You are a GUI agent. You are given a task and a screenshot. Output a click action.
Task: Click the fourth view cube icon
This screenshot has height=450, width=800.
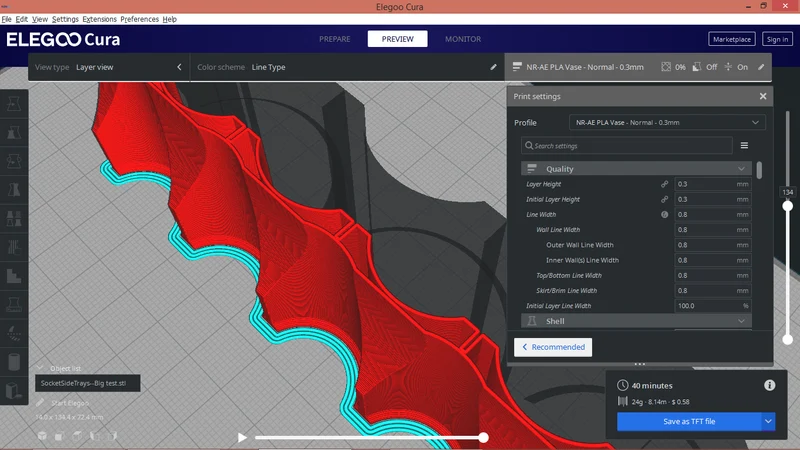click(x=94, y=436)
